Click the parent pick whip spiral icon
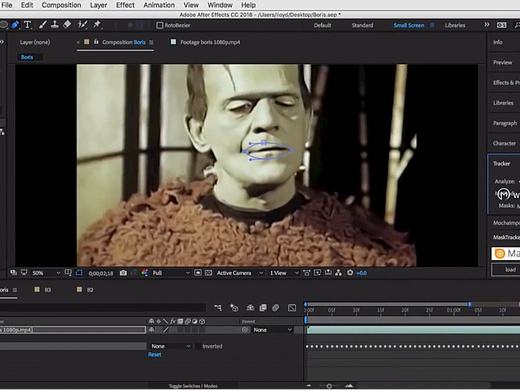Image resolution: width=520 pixels, height=390 pixels. click(x=245, y=330)
